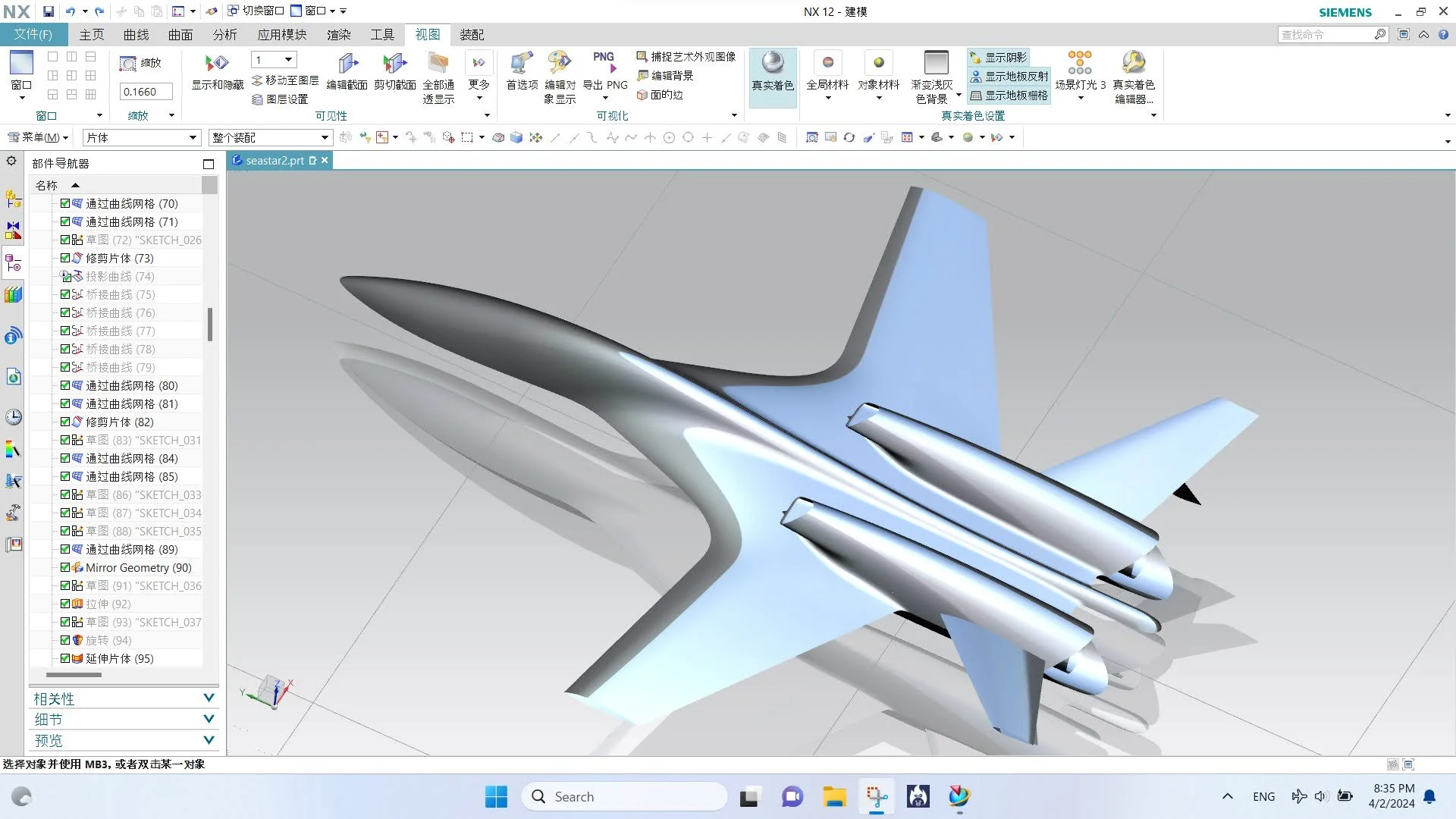Uncheck the Mirror Geometry (90) feature checkbox

(x=65, y=567)
